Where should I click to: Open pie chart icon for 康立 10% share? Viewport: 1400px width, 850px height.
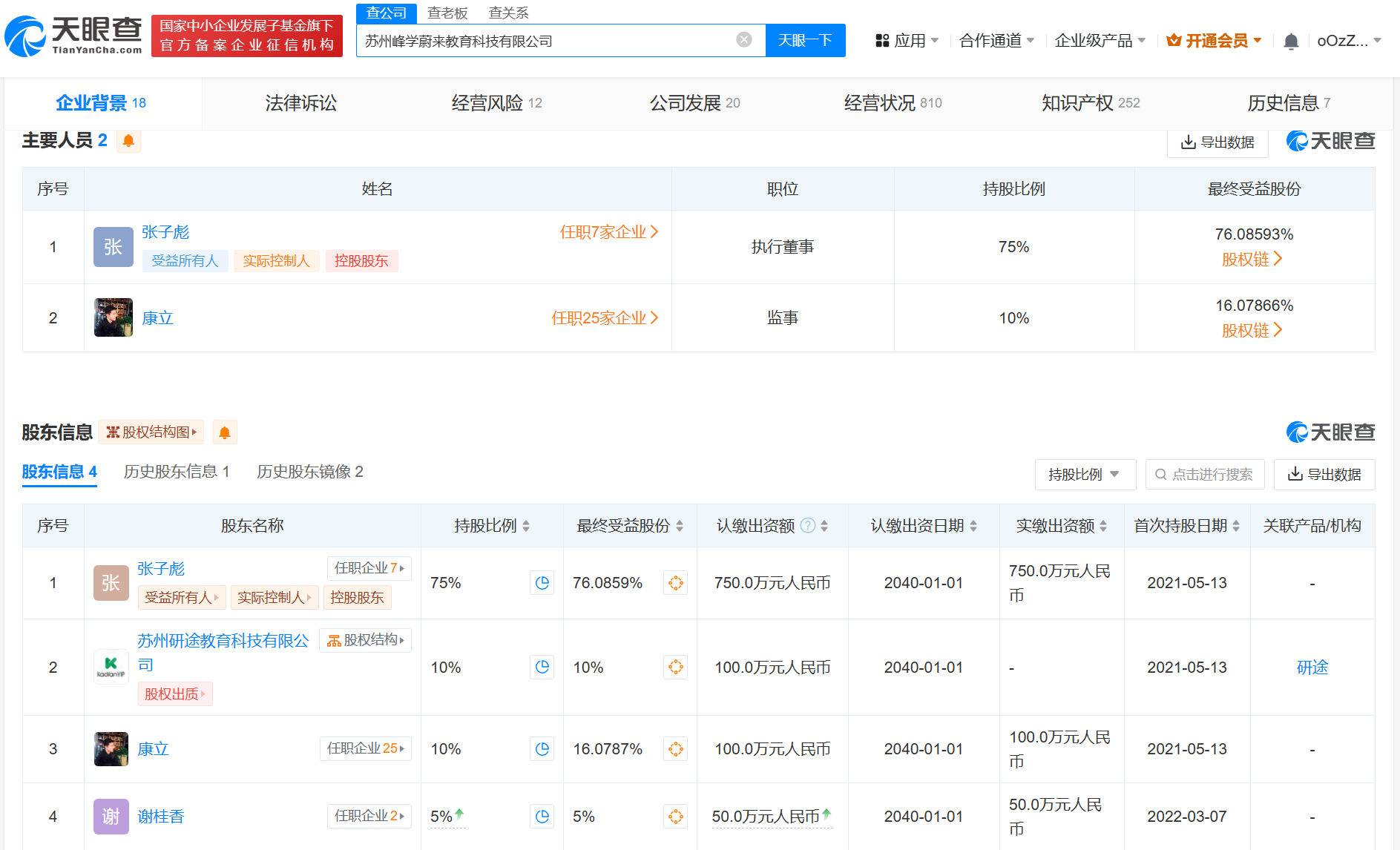[x=542, y=749]
